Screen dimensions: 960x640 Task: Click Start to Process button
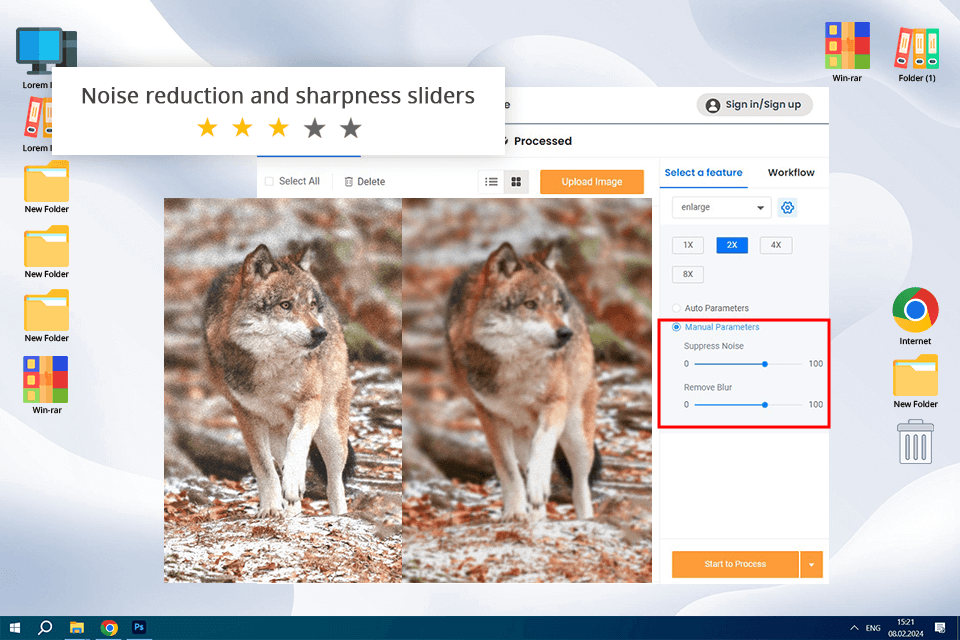pos(735,564)
